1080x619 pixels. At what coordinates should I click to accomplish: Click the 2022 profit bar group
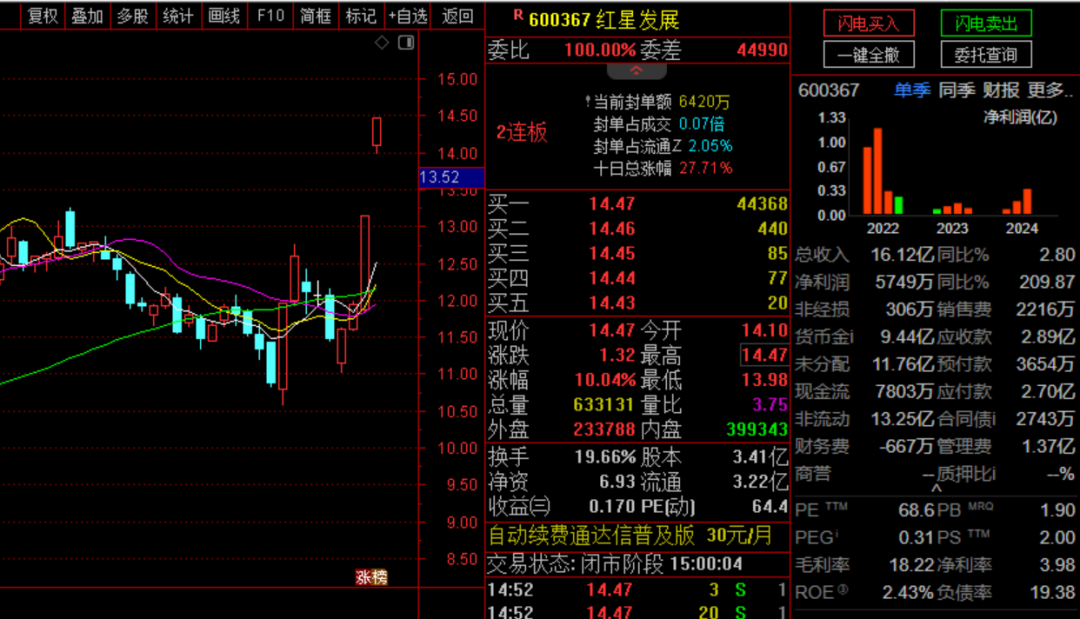point(883,171)
